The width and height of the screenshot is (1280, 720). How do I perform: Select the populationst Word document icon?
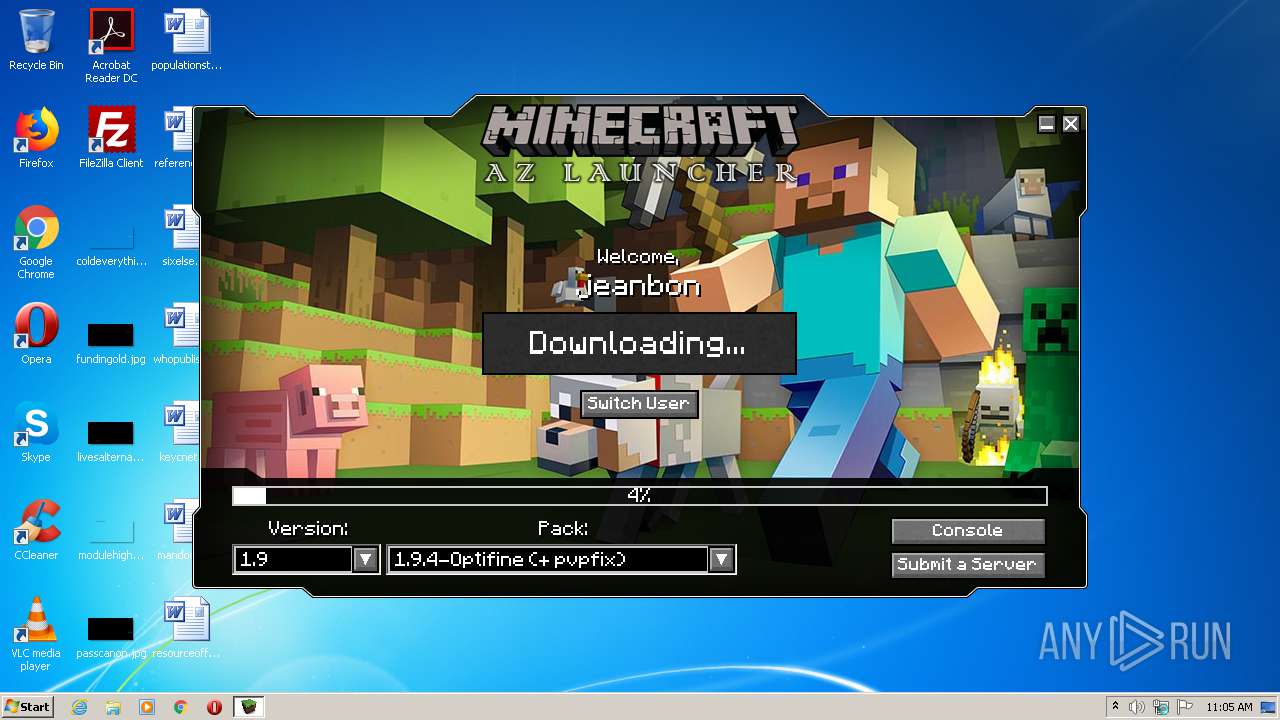pos(186,40)
